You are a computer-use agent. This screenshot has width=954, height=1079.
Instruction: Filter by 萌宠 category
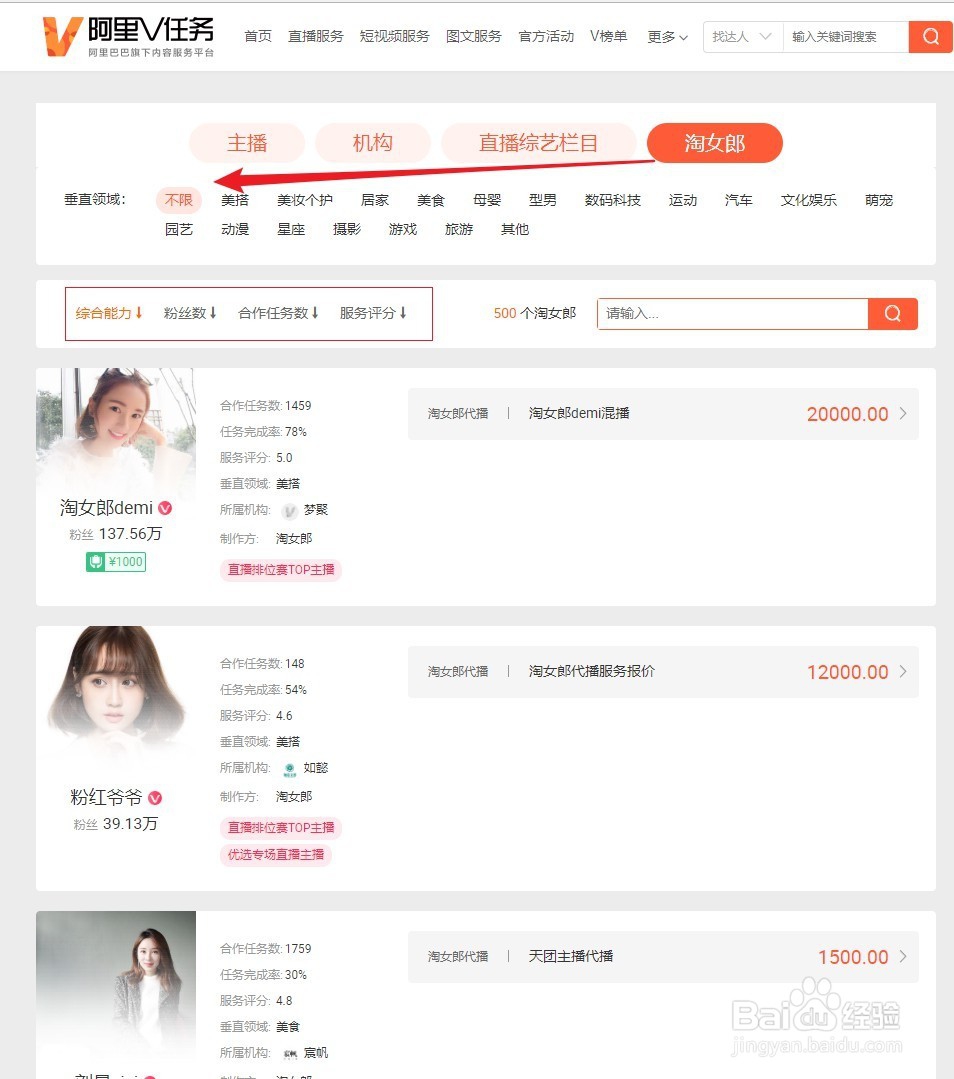point(879,200)
